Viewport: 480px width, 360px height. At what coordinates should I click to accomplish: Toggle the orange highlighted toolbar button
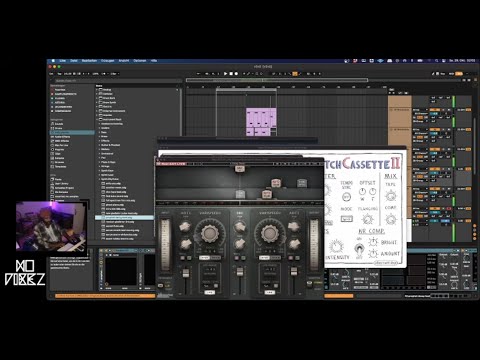(x=295, y=74)
